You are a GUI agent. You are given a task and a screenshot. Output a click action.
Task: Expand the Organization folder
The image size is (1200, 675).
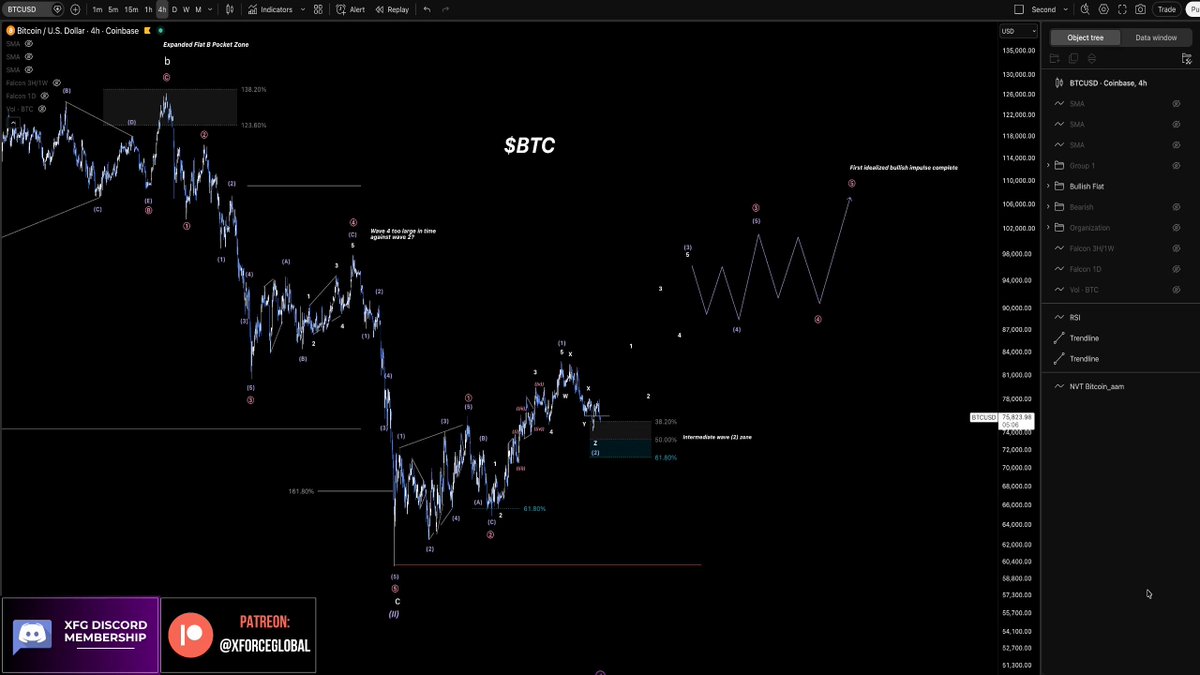pos(1048,227)
